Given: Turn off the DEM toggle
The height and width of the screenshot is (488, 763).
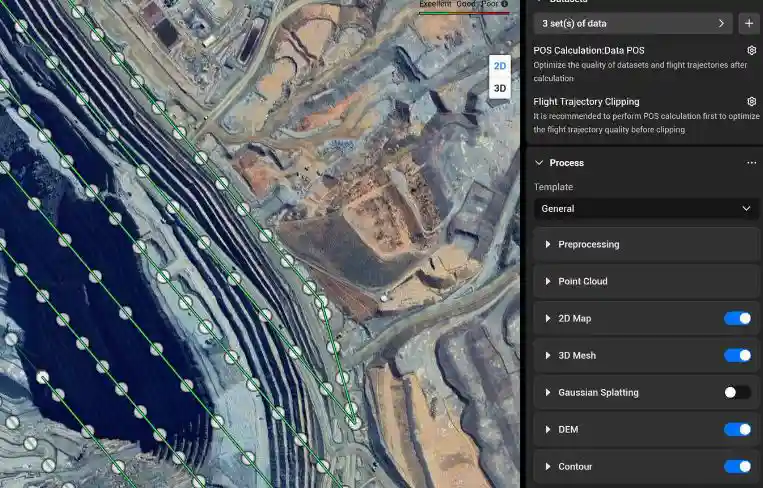Looking at the screenshot, I should click(737, 429).
